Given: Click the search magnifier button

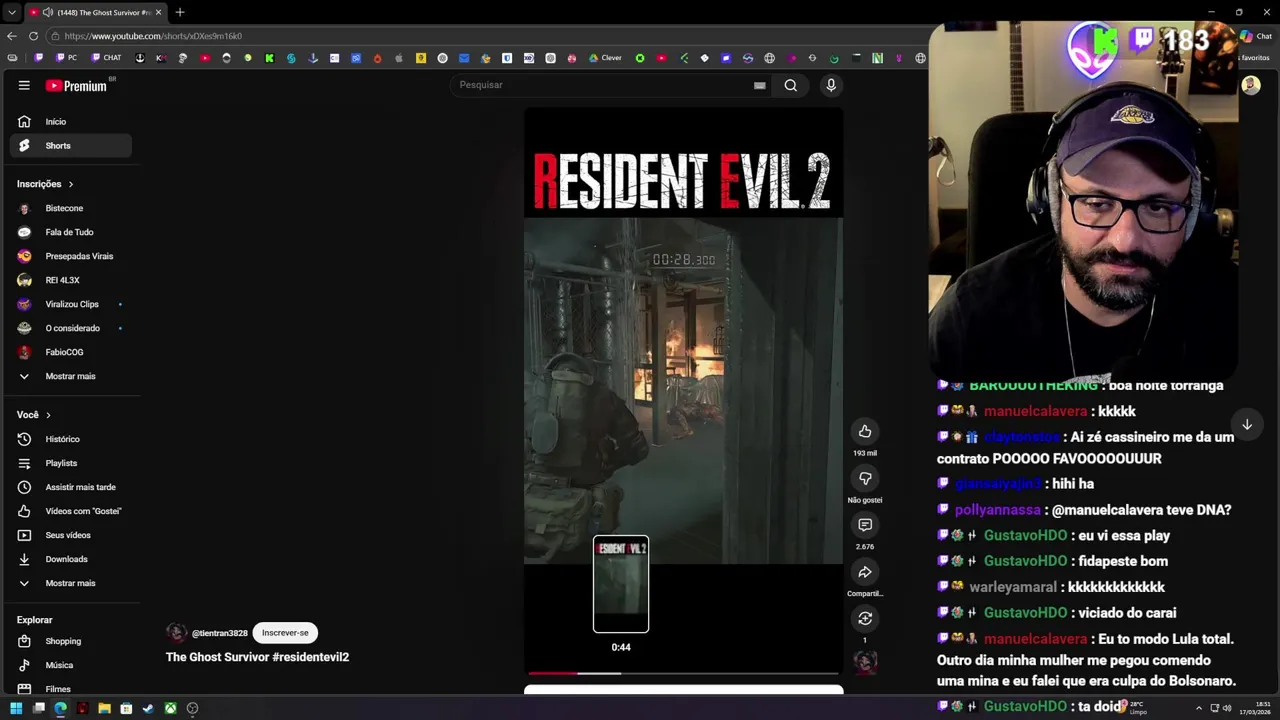Looking at the screenshot, I should point(791,85).
